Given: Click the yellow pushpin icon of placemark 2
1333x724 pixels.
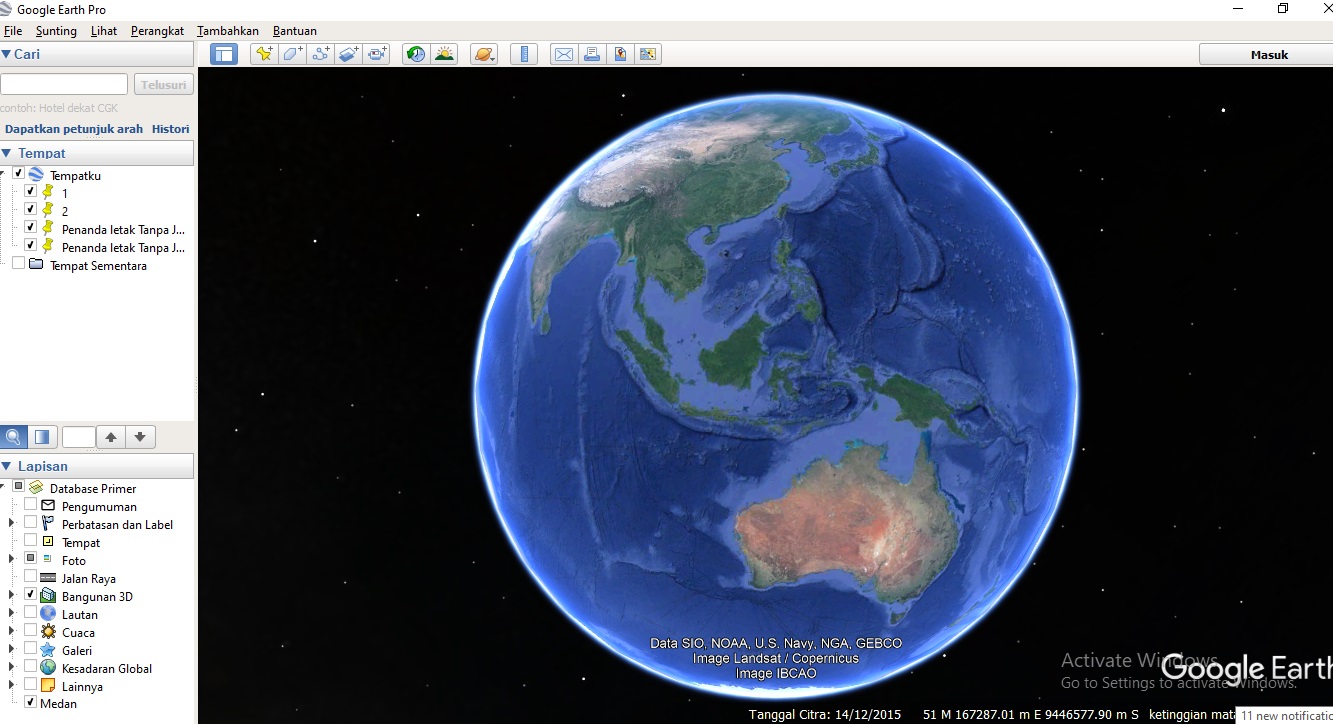Looking at the screenshot, I should pos(48,211).
